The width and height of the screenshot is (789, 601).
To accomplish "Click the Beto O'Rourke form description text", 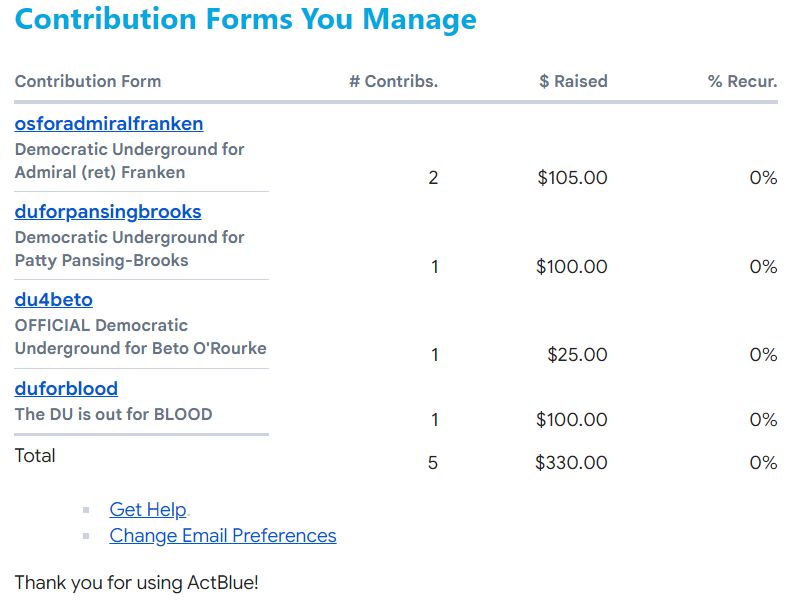I will (x=140, y=337).
